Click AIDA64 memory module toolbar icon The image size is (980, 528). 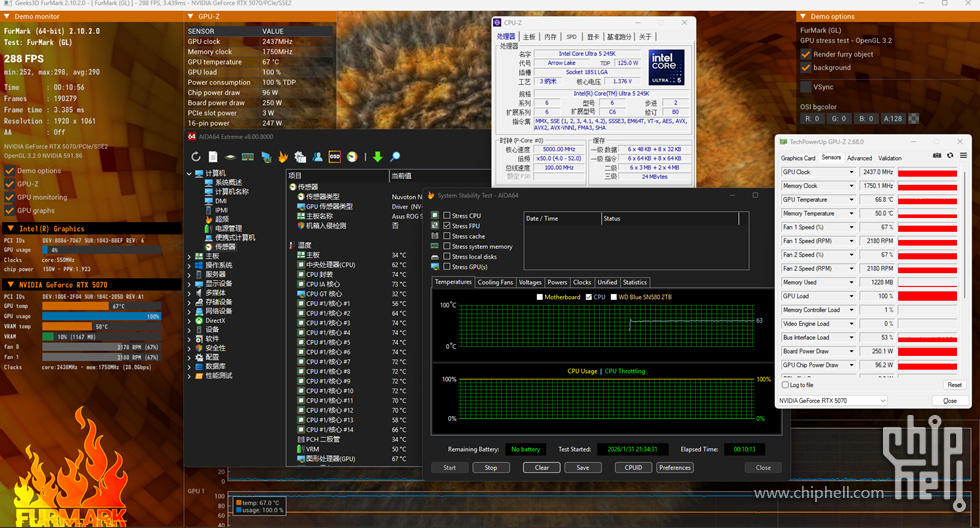(248, 157)
